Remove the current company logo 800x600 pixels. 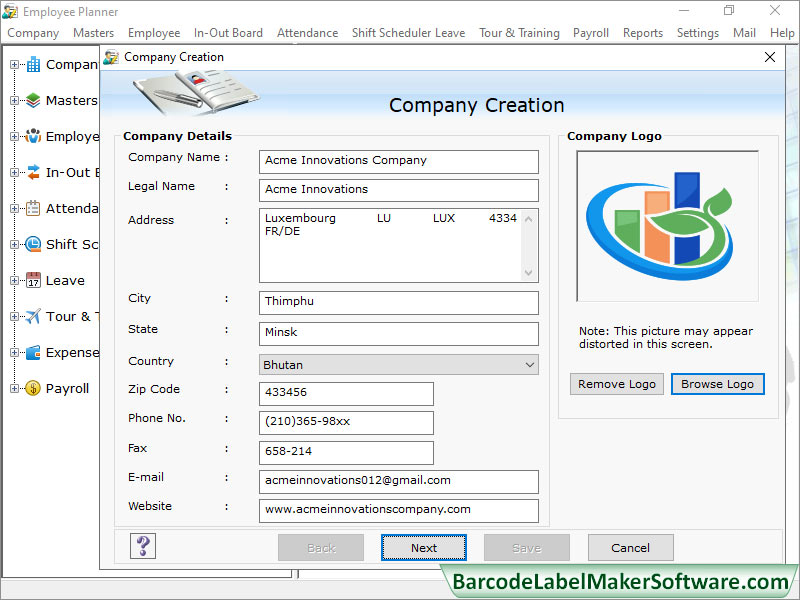pyautogui.click(x=616, y=384)
